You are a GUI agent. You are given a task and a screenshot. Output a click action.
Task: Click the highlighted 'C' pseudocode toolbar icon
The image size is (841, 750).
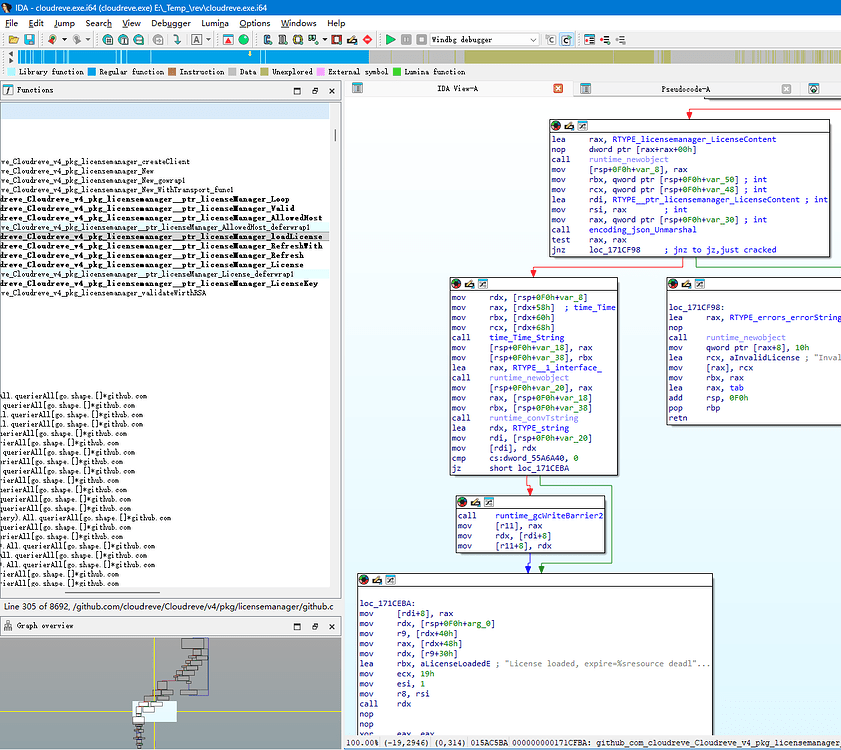566,40
